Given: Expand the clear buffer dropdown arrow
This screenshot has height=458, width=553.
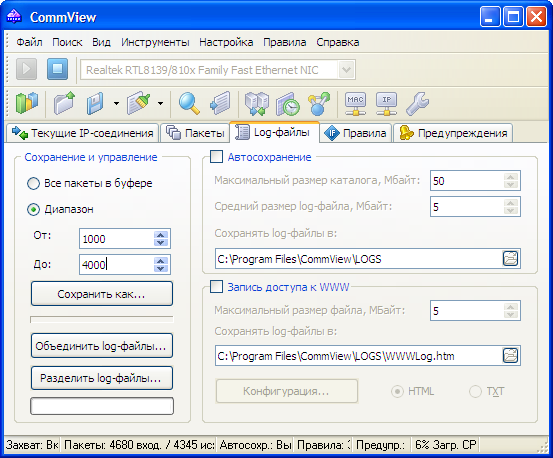Looking at the screenshot, I should (x=160, y=103).
